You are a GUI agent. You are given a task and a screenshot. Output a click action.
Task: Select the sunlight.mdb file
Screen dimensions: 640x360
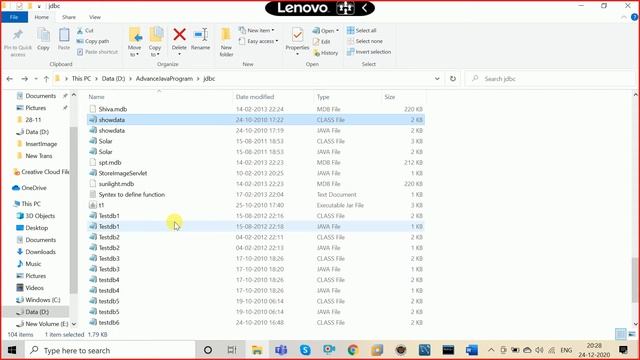[256, 184]
